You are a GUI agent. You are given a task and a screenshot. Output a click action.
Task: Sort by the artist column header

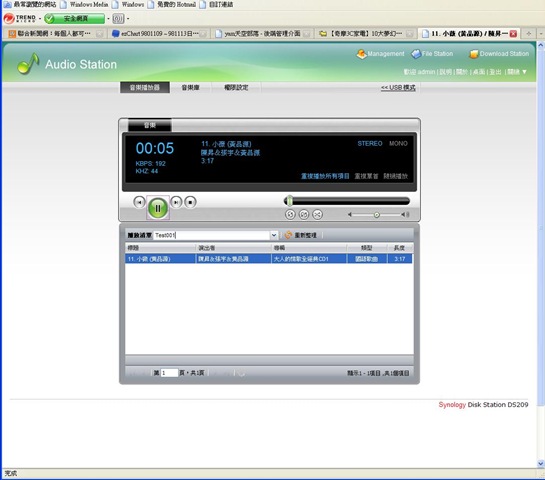coord(234,248)
